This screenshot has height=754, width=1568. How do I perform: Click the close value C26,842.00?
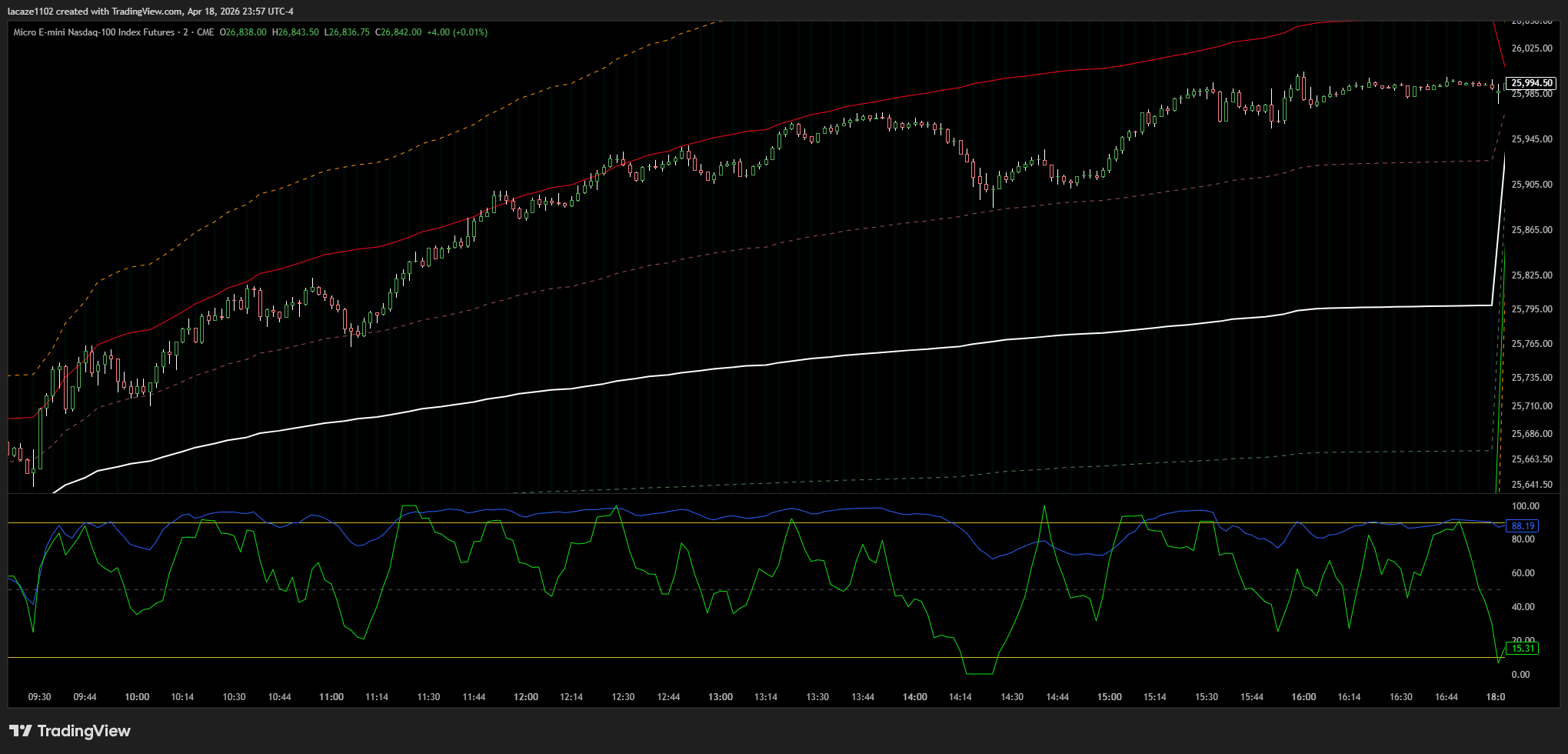click(x=398, y=32)
